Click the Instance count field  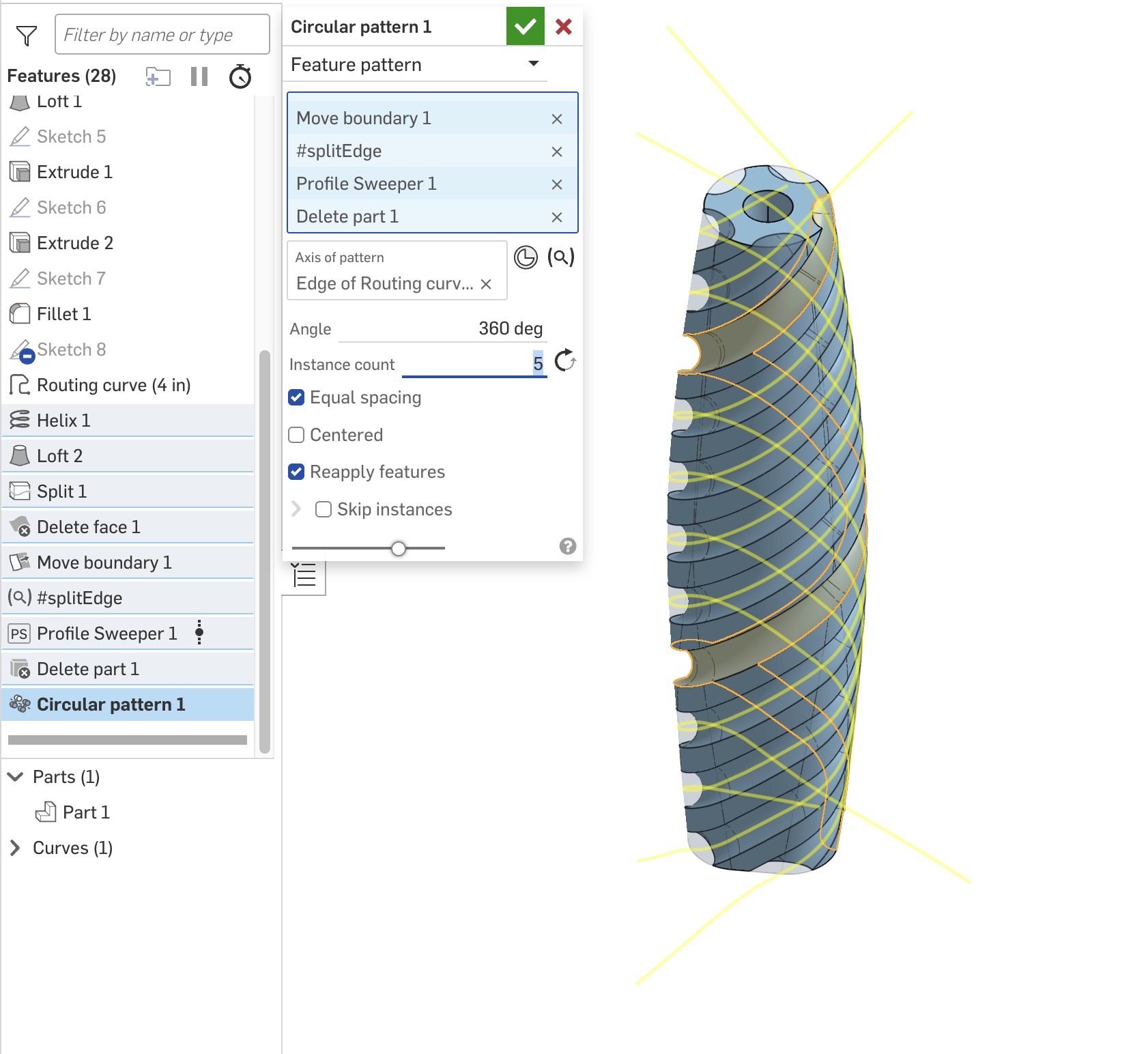click(474, 363)
